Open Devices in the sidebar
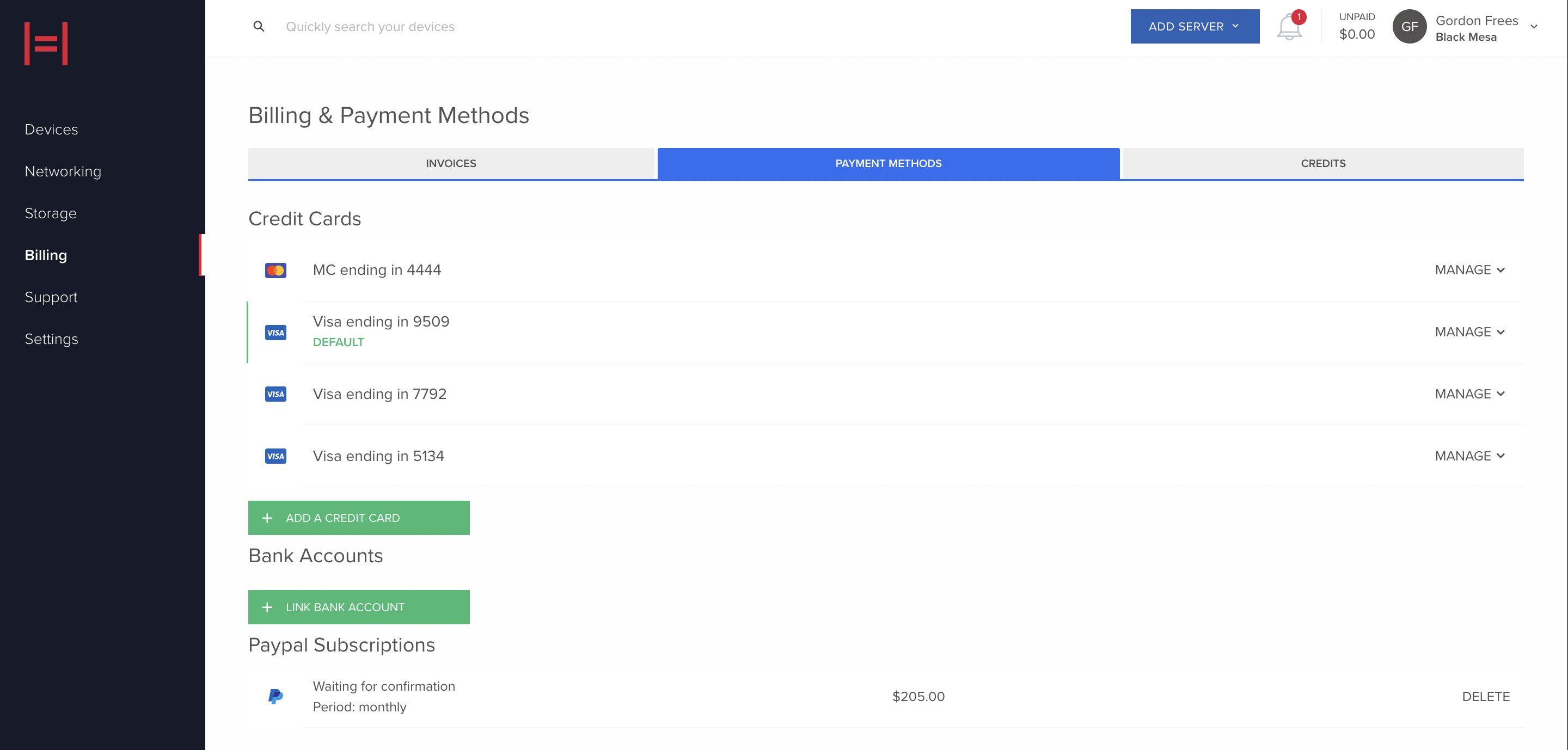Image resolution: width=1568 pixels, height=750 pixels. [51, 130]
